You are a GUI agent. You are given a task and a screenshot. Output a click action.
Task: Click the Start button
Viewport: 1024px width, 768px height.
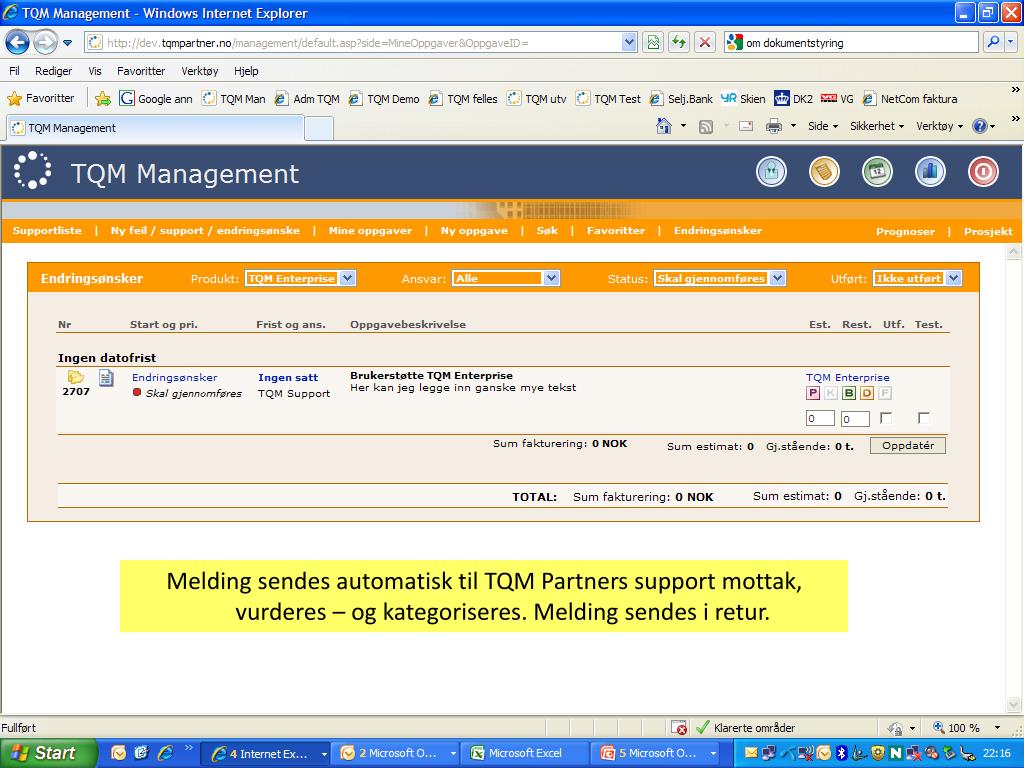point(48,753)
